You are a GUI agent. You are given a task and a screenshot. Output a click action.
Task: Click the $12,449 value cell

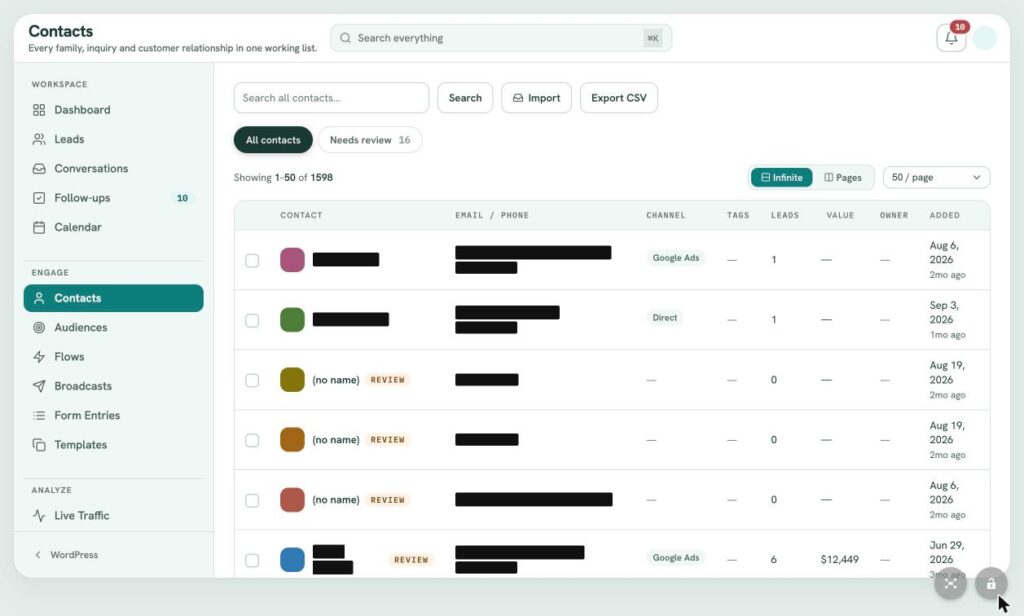(x=839, y=559)
